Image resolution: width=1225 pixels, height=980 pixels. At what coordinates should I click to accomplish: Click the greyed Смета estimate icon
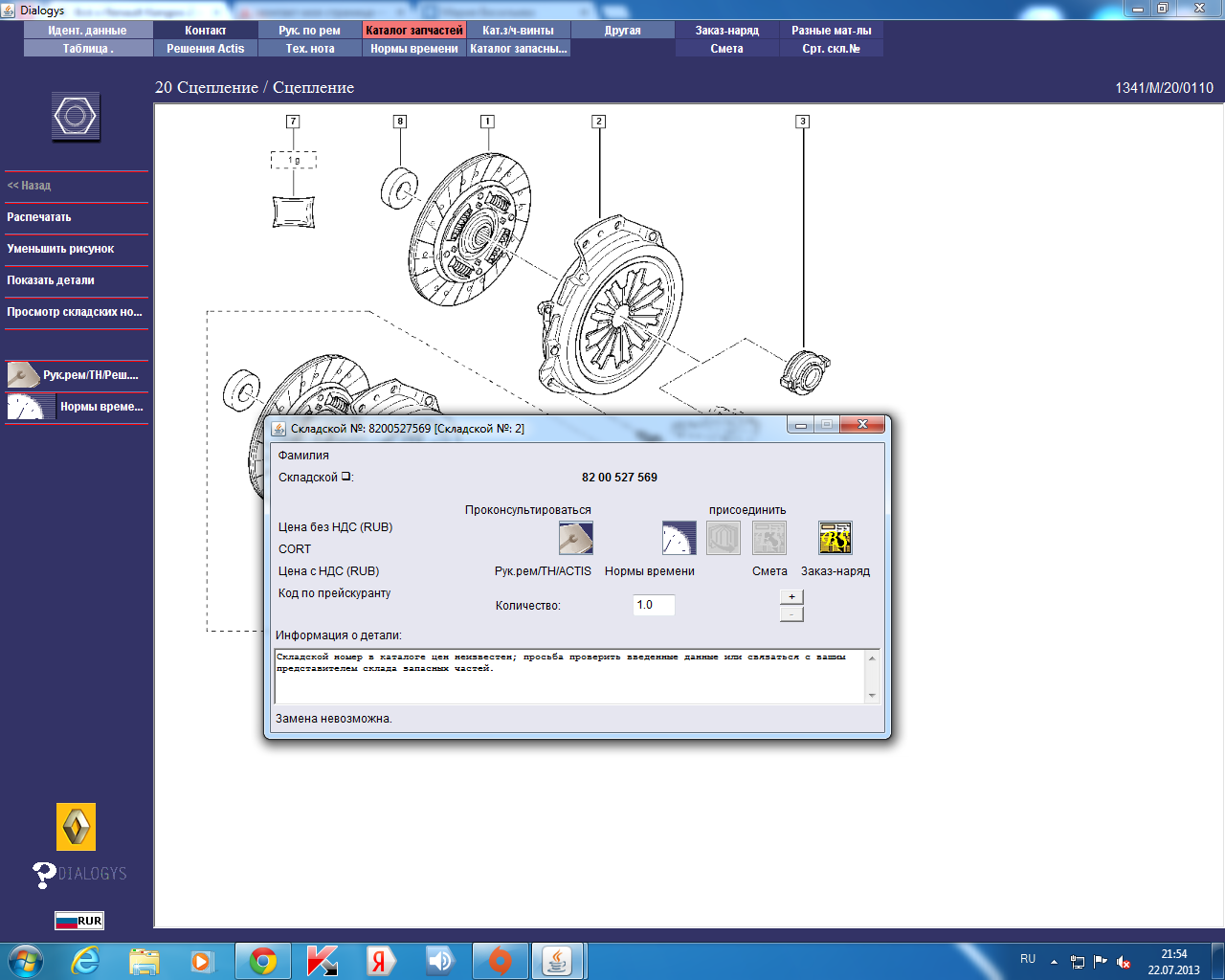(x=769, y=538)
